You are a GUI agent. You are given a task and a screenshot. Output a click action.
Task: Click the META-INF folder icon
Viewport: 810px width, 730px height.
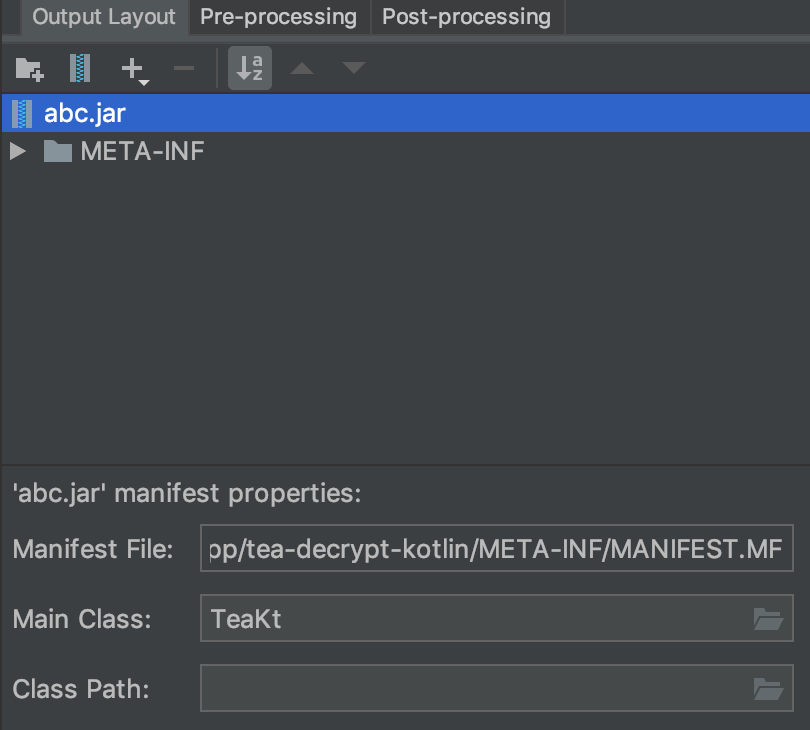pos(58,152)
